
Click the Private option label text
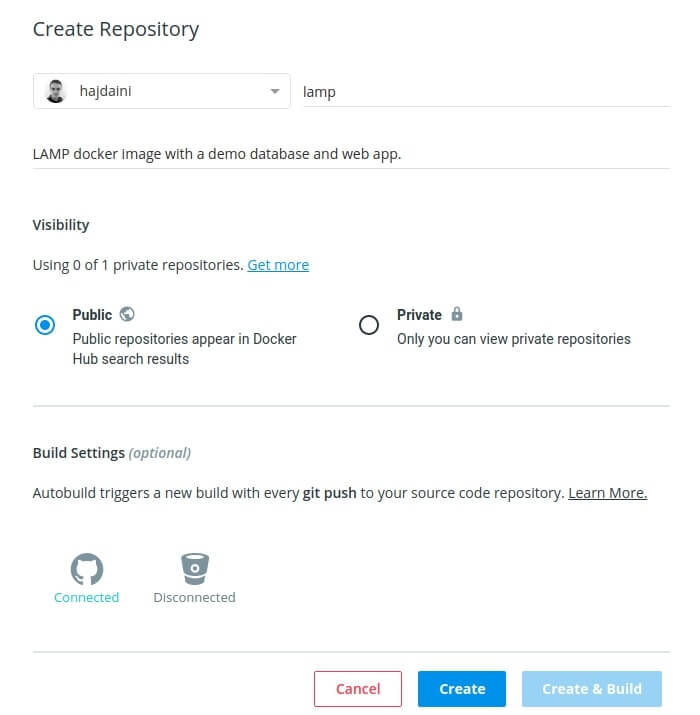[x=419, y=315]
